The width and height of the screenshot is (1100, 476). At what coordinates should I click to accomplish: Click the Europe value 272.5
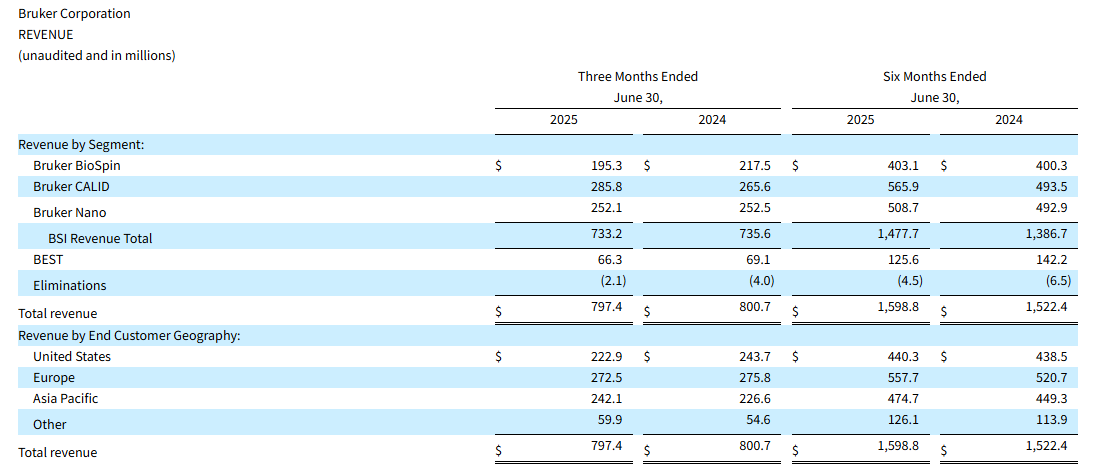click(x=607, y=378)
